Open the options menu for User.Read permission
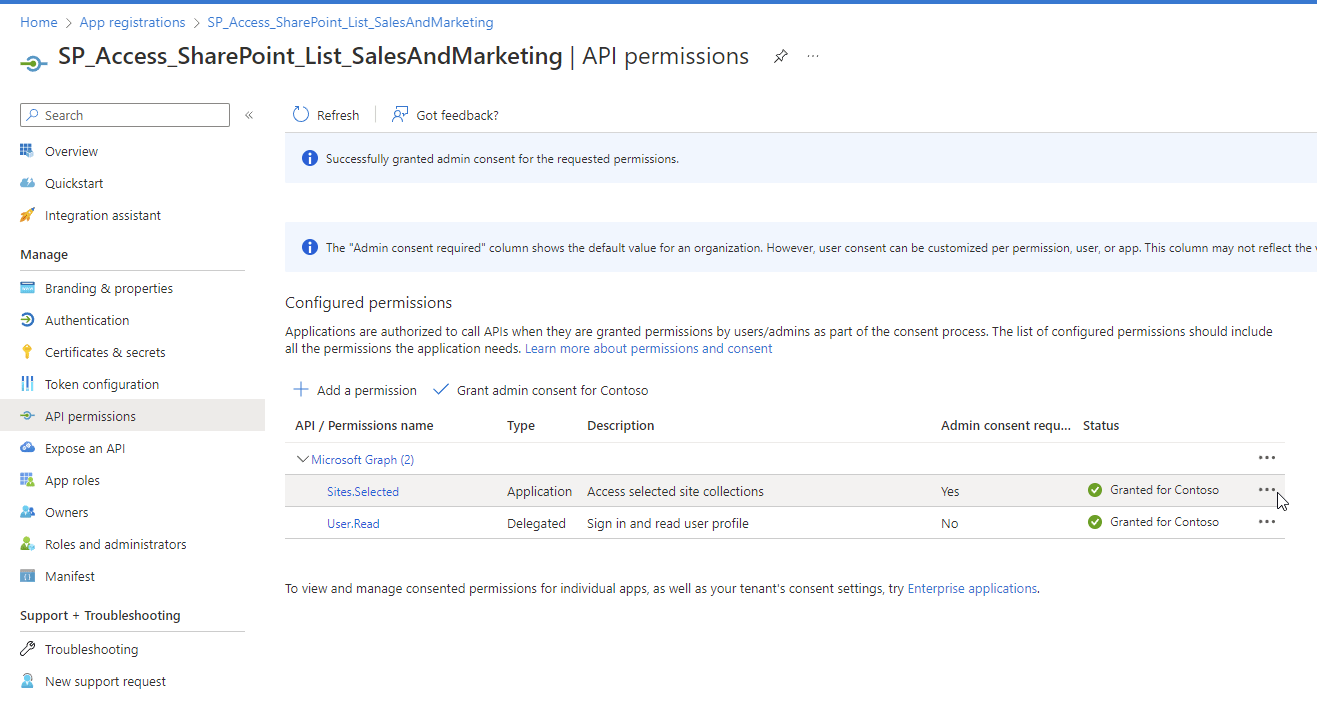 click(x=1266, y=521)
